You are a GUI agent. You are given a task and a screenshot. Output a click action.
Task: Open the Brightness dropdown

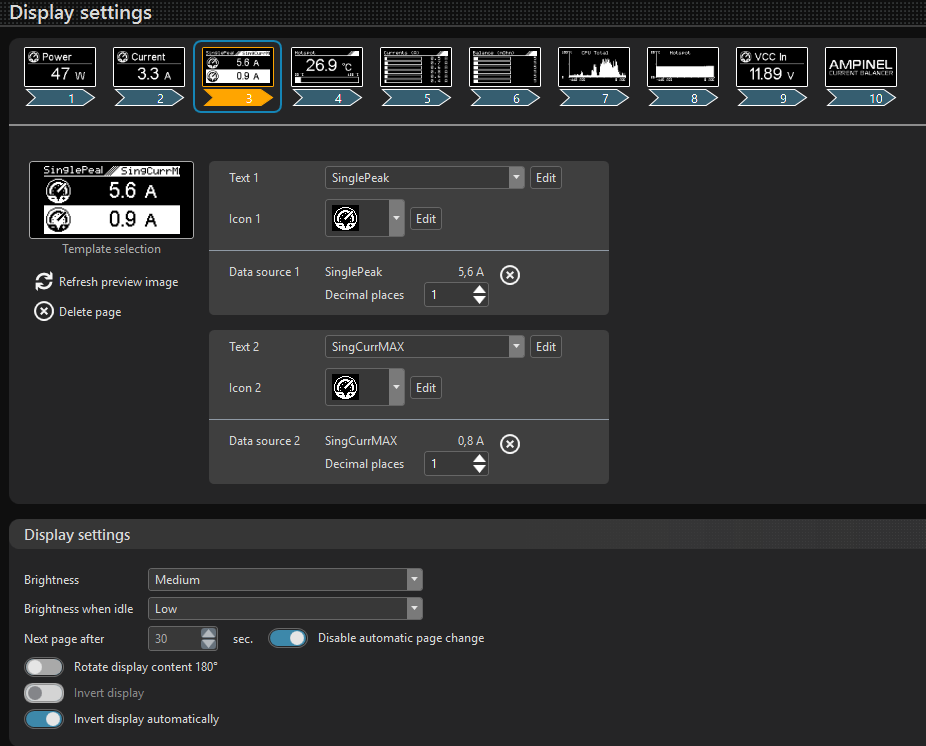pyautogui.click(x=285, y=580)
